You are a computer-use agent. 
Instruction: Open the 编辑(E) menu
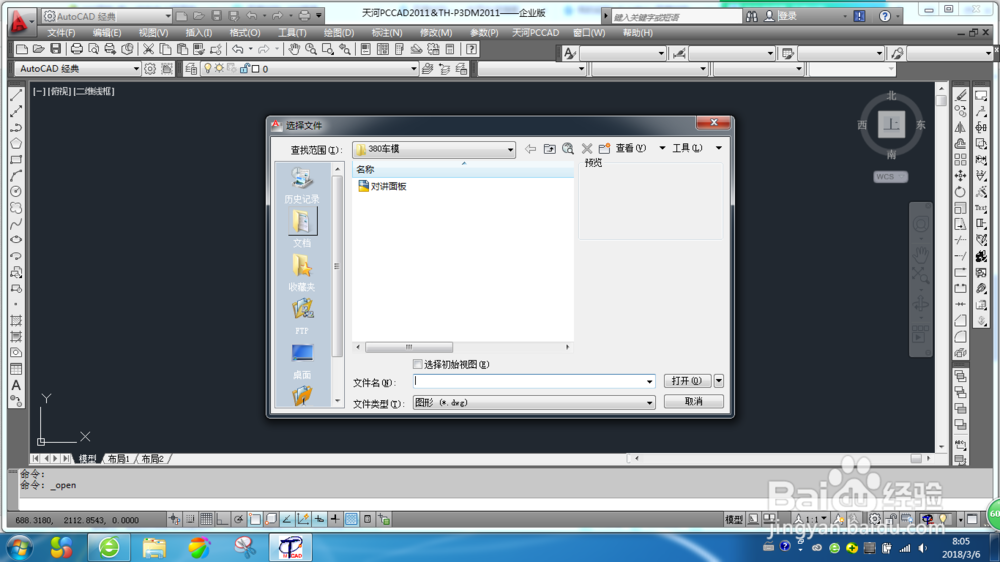click(x=107, y=33)
